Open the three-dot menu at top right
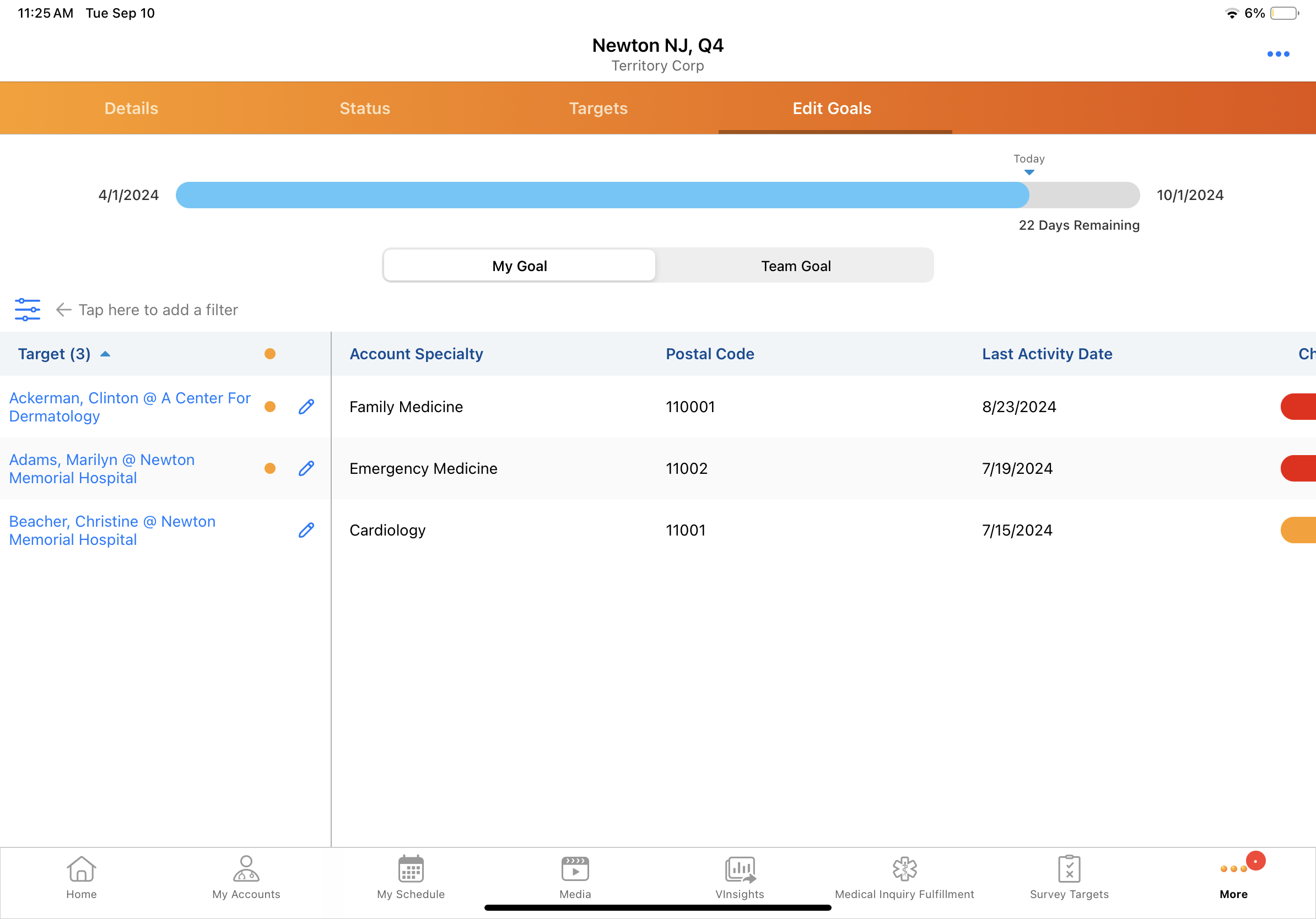Image resolution: width=1316 pixels, height=919 pixels. tap(1277, 54)
